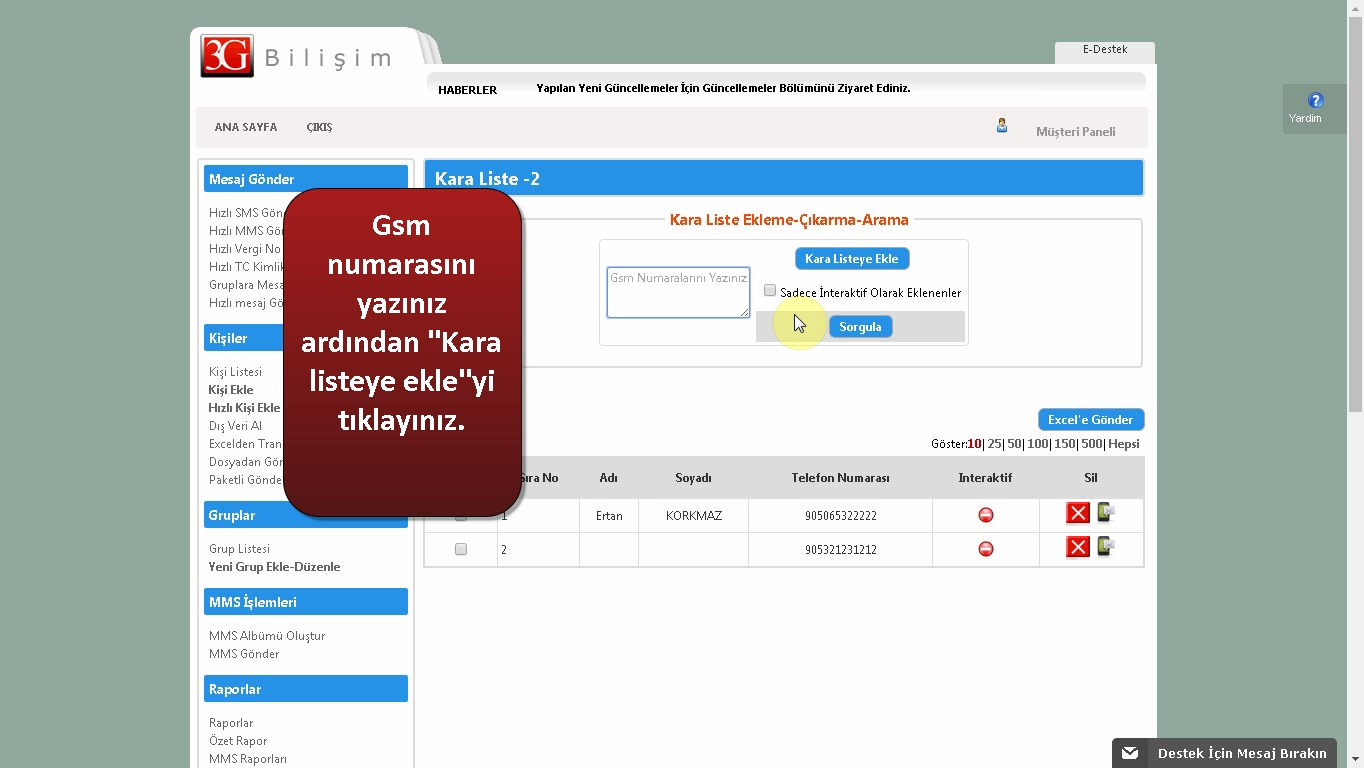Click the user icon beside Müşteri Paneli
This screenshot has height=768, width=1364.
(1001, 126)
